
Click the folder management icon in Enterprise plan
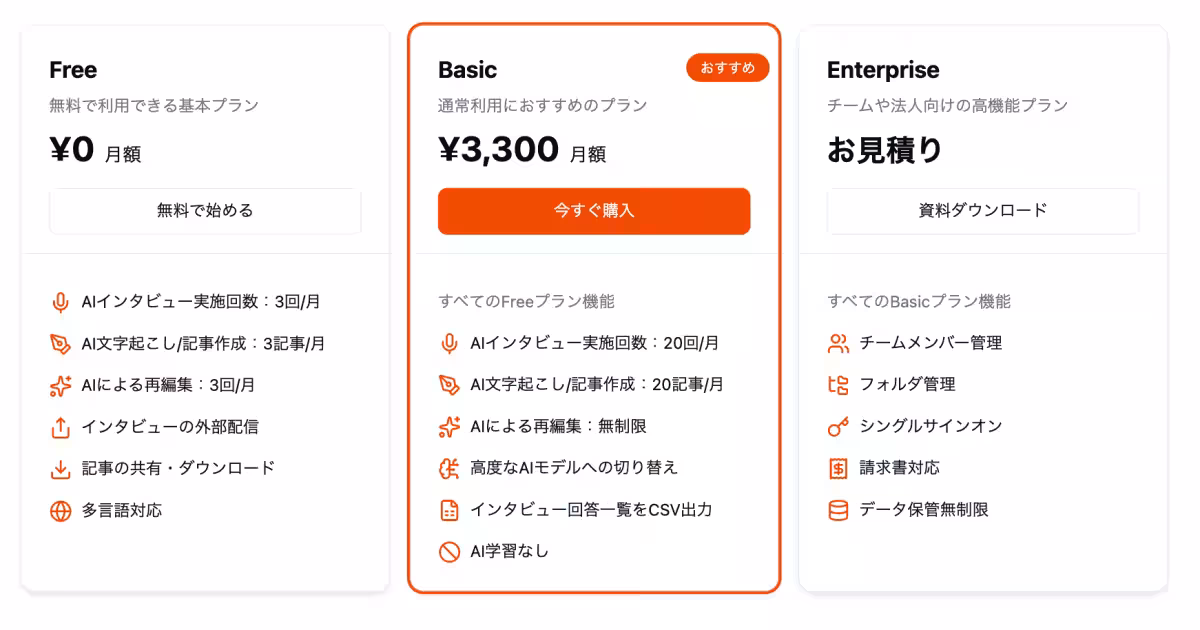[x=837, y=384]
